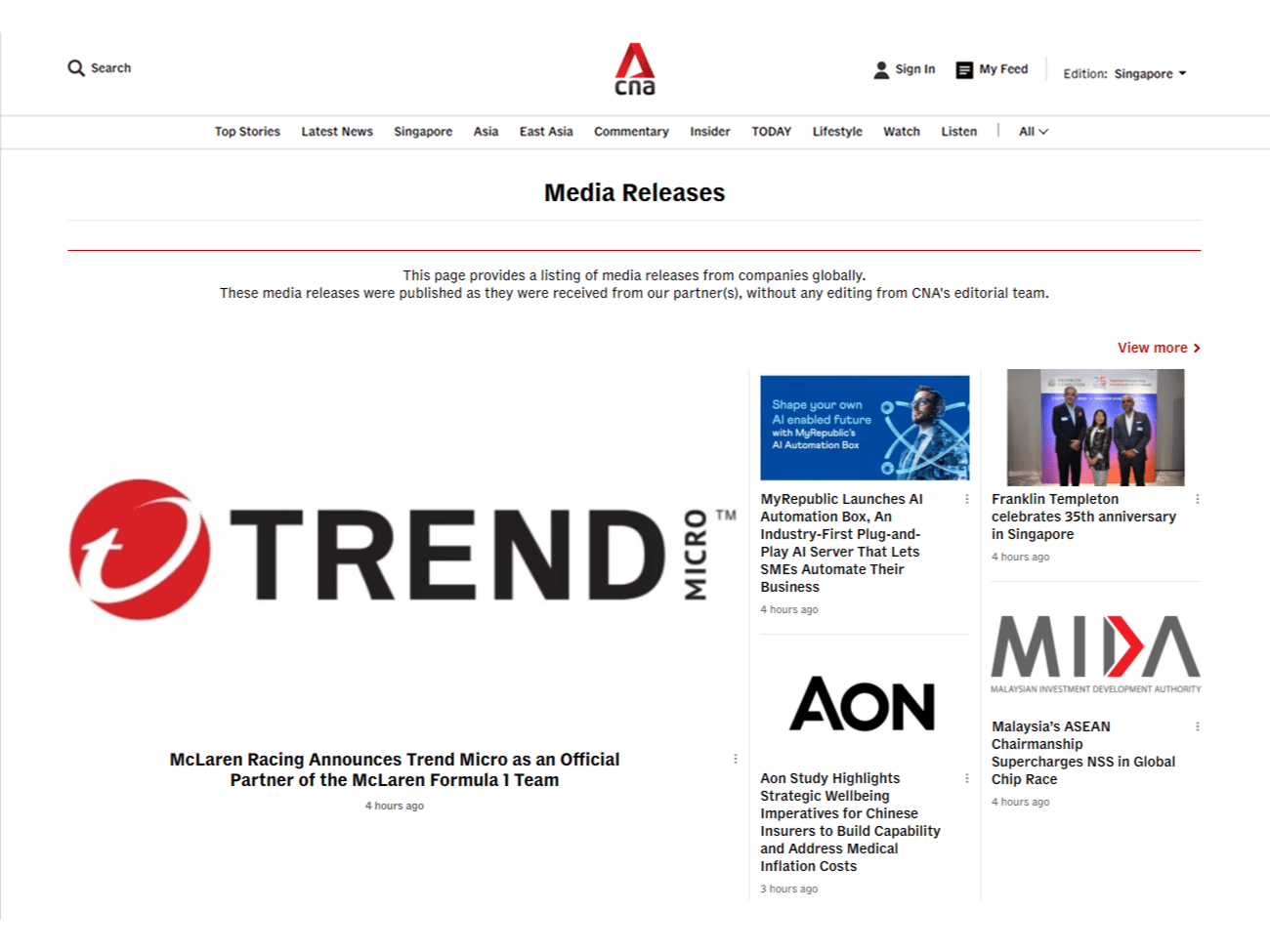The image size is (1270, 952).
Task: Click MyRepublic AI Automation Box image
Action: pyautogui.click(x=865, y=428)
